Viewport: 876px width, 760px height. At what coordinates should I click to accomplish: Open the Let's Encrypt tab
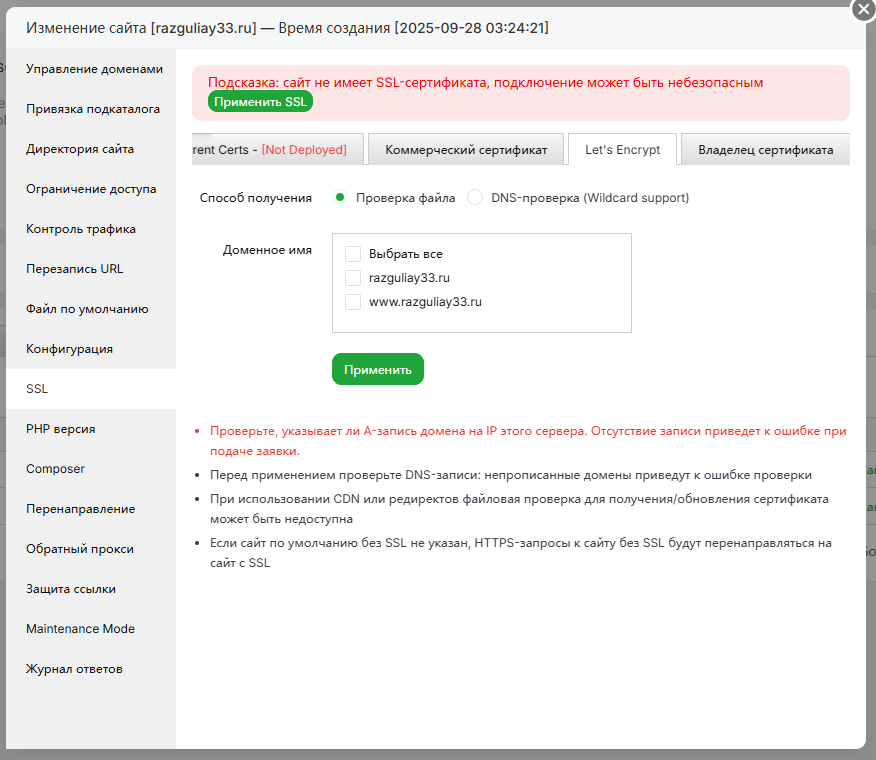[x=622, y=150]
